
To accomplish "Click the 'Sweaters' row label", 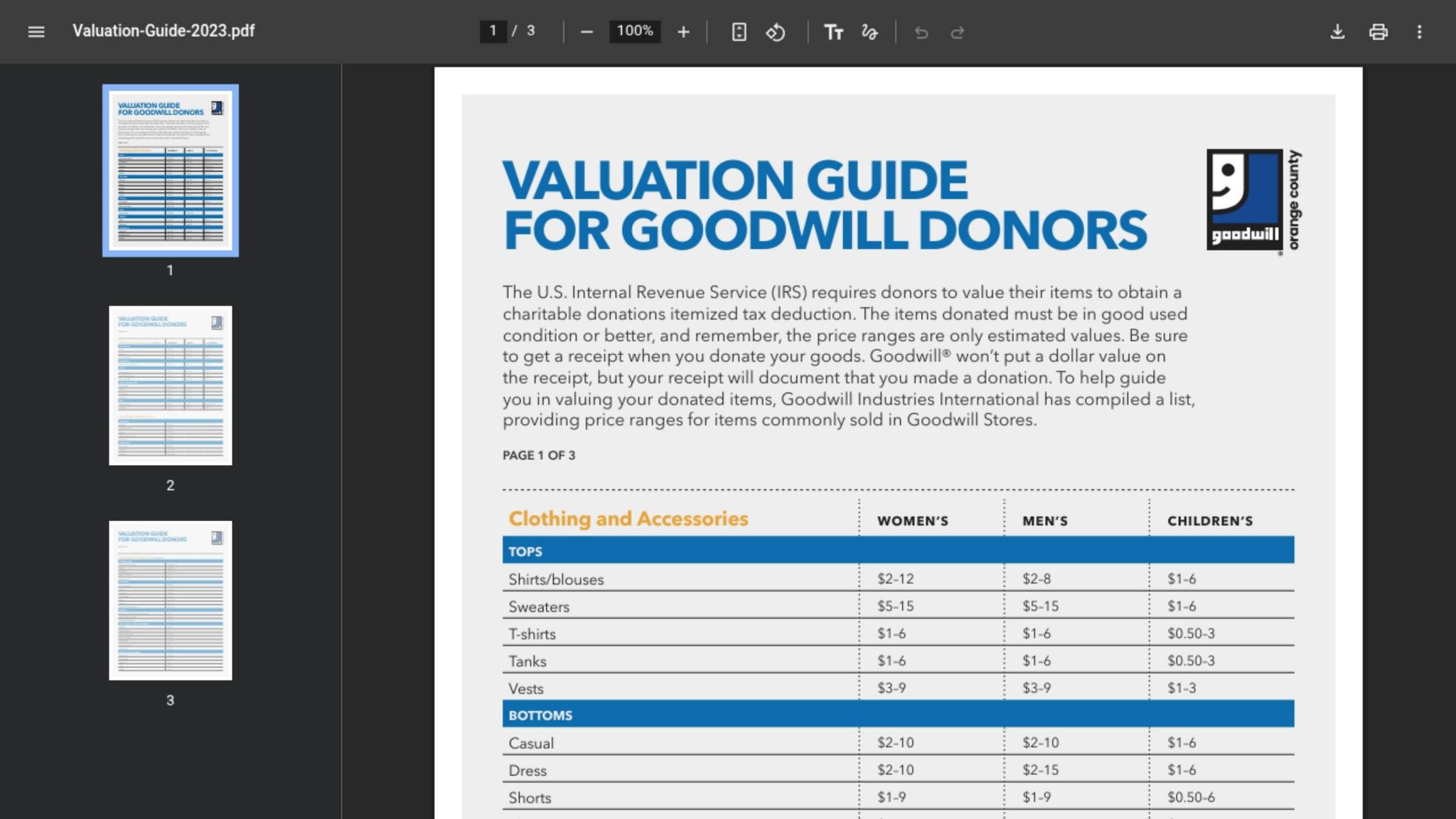I will click(x=539, y=606).
